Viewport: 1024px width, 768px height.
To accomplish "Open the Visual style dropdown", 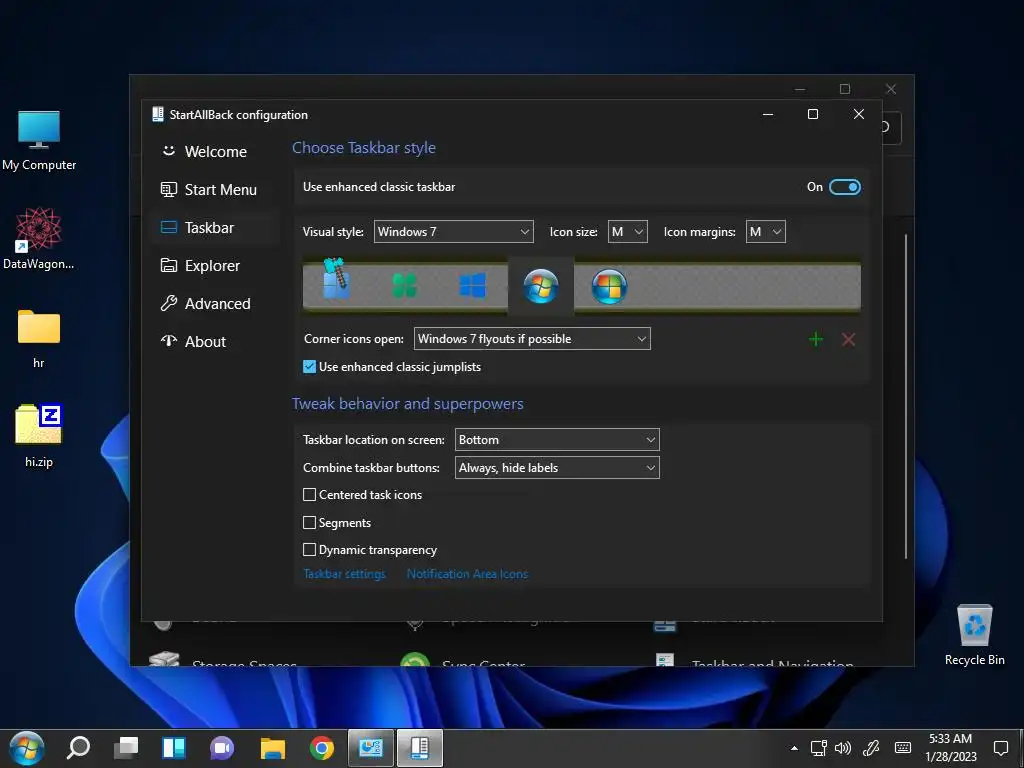I will (x=453, y=232).
